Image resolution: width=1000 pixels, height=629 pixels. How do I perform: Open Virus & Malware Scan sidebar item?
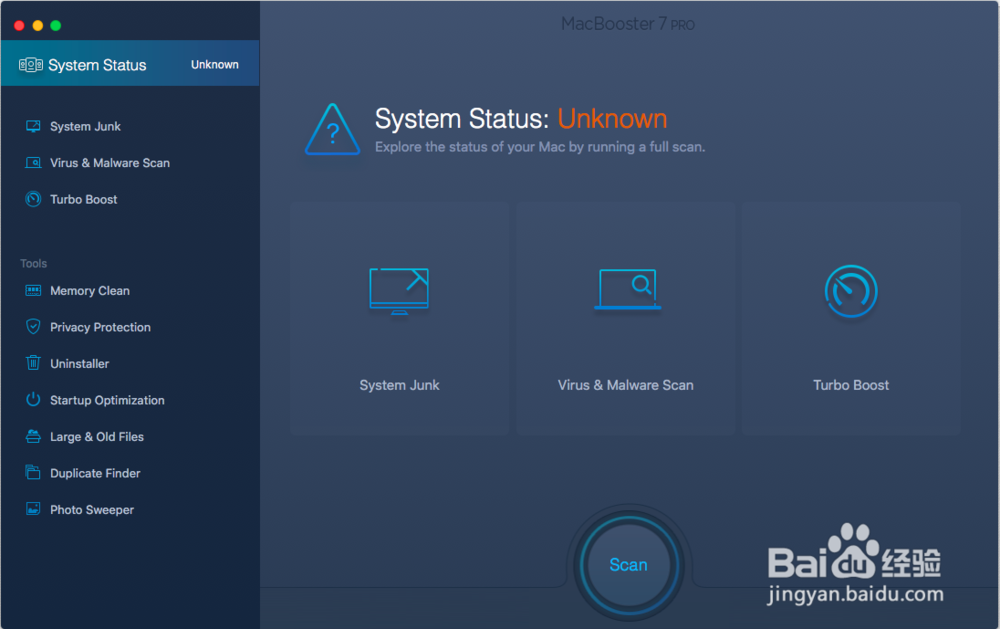point(110,163)
